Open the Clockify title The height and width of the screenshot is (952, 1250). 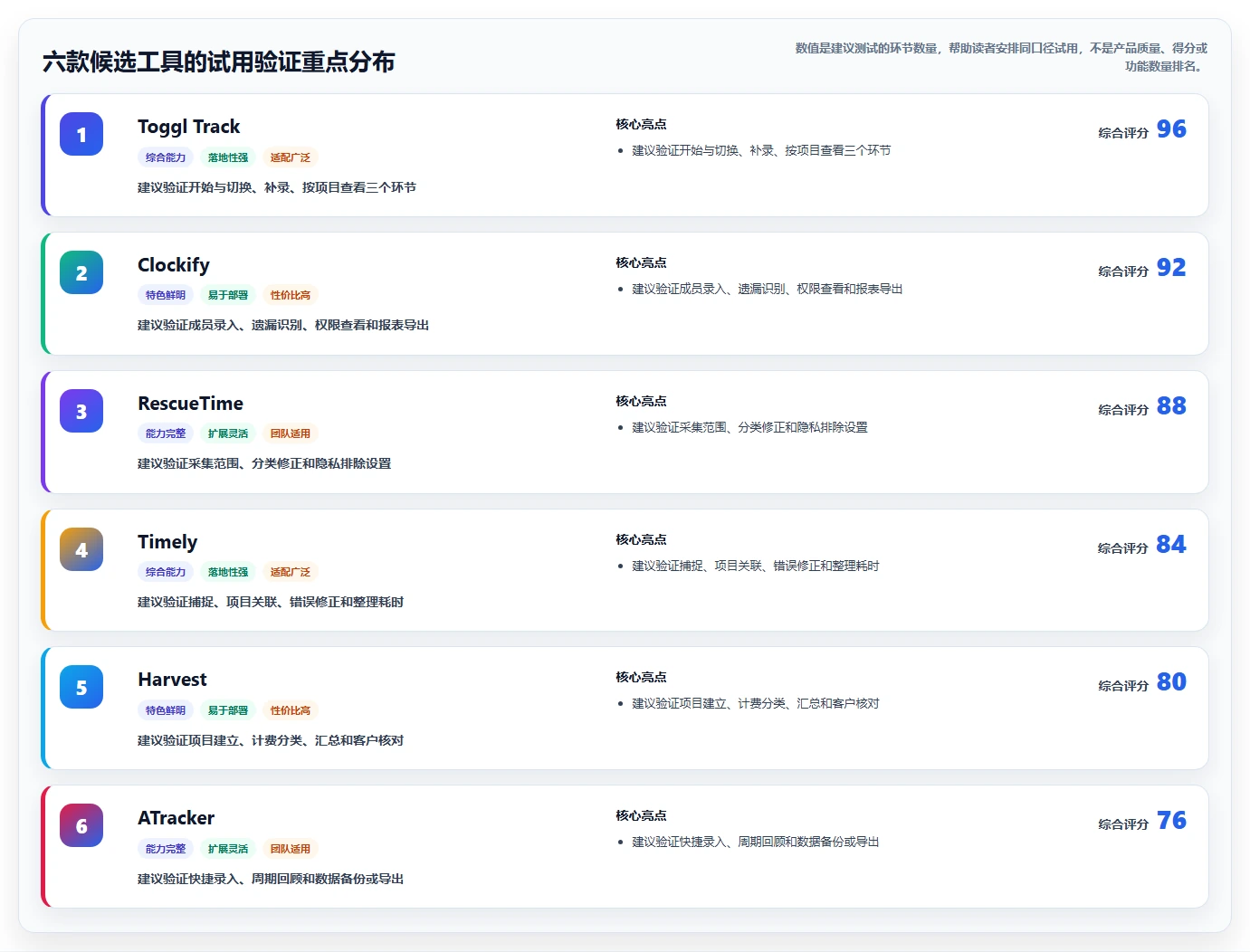174,265
